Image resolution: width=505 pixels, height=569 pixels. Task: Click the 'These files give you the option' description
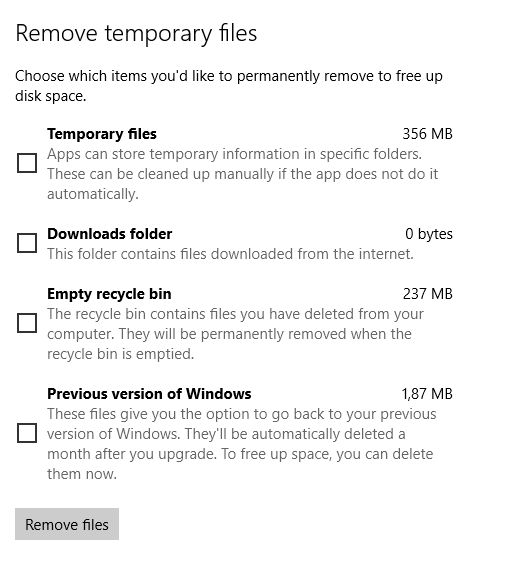242,444
